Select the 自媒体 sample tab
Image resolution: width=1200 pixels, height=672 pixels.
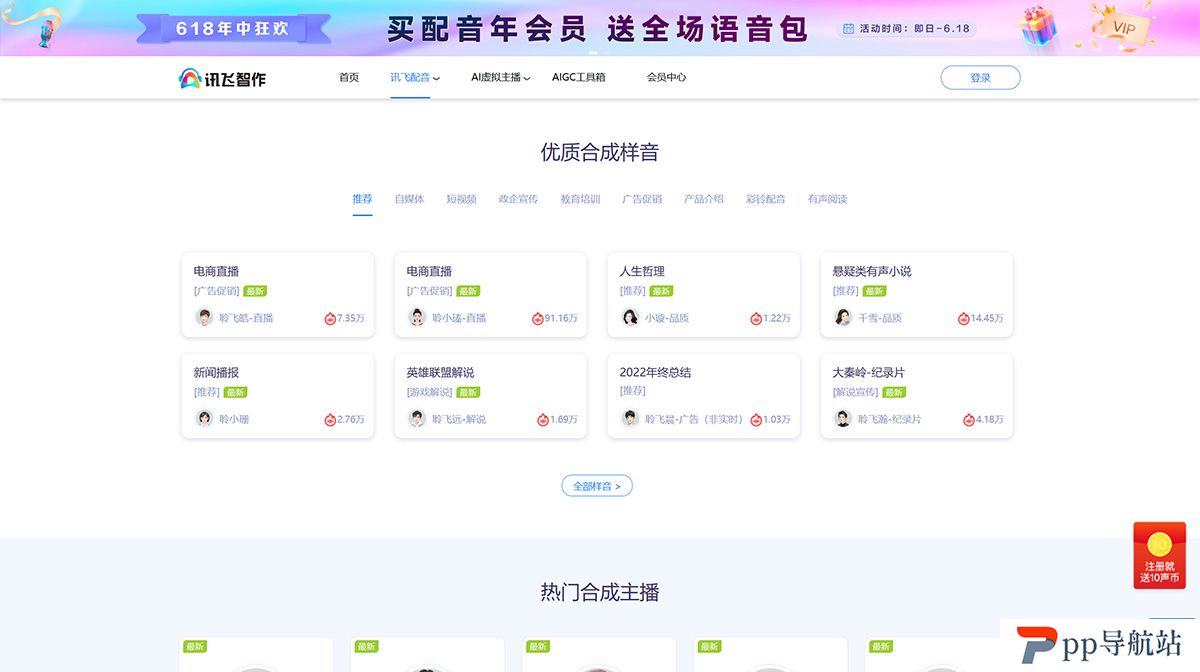409,199
